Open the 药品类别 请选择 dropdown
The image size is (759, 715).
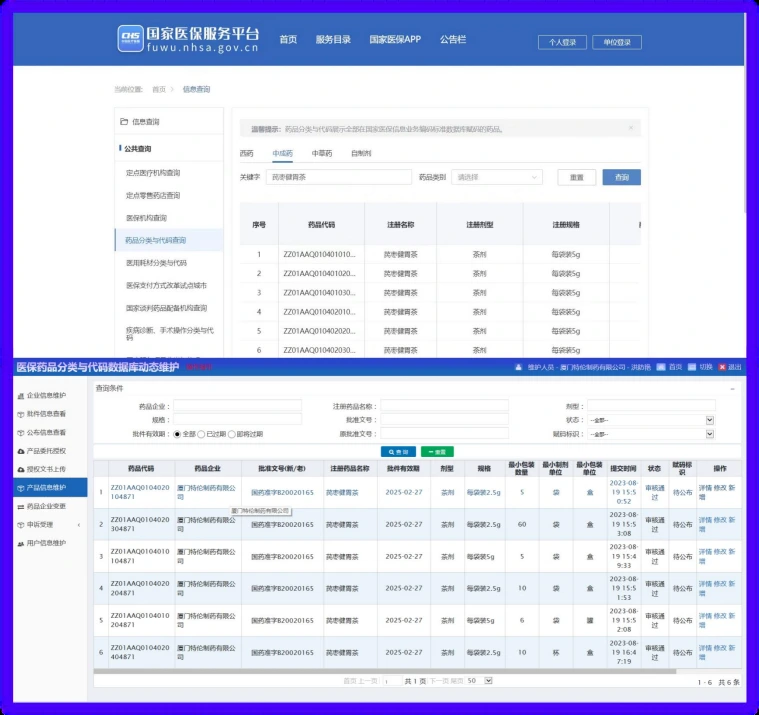coord(497,177)
